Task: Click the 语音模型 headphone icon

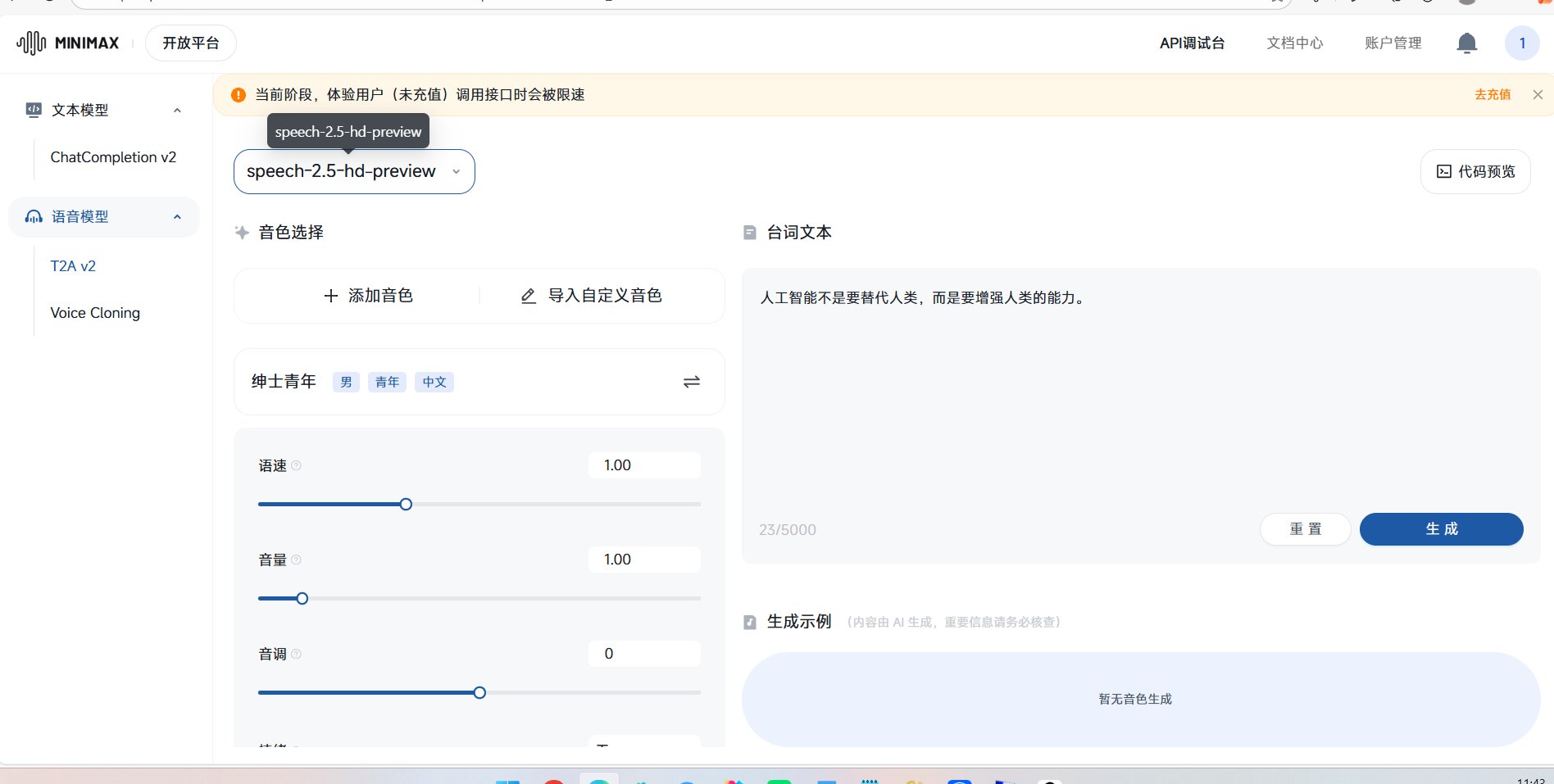Action: click(x=34, y=216)
